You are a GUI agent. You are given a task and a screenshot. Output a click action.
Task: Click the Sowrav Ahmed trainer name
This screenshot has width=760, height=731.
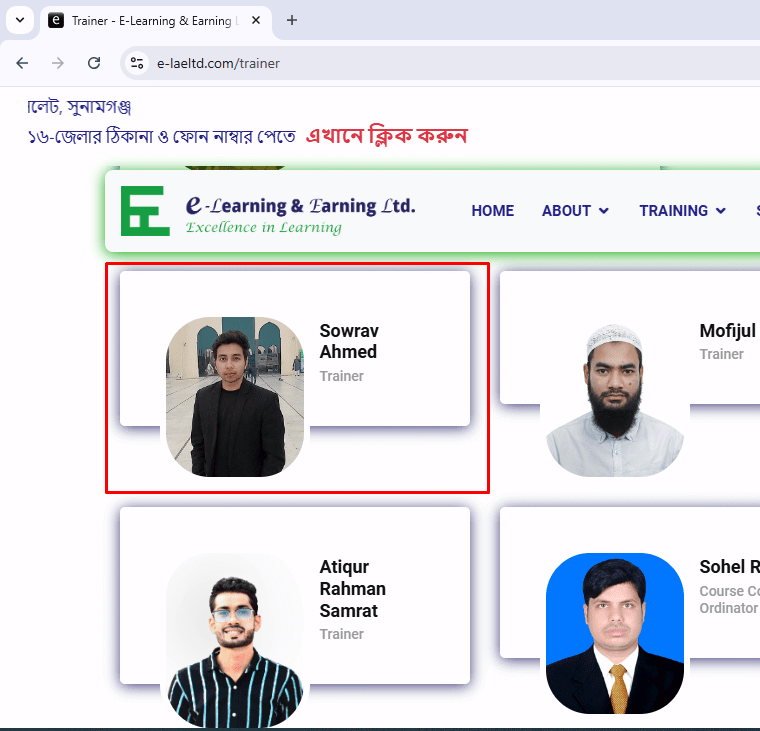(x=349, y=341)
